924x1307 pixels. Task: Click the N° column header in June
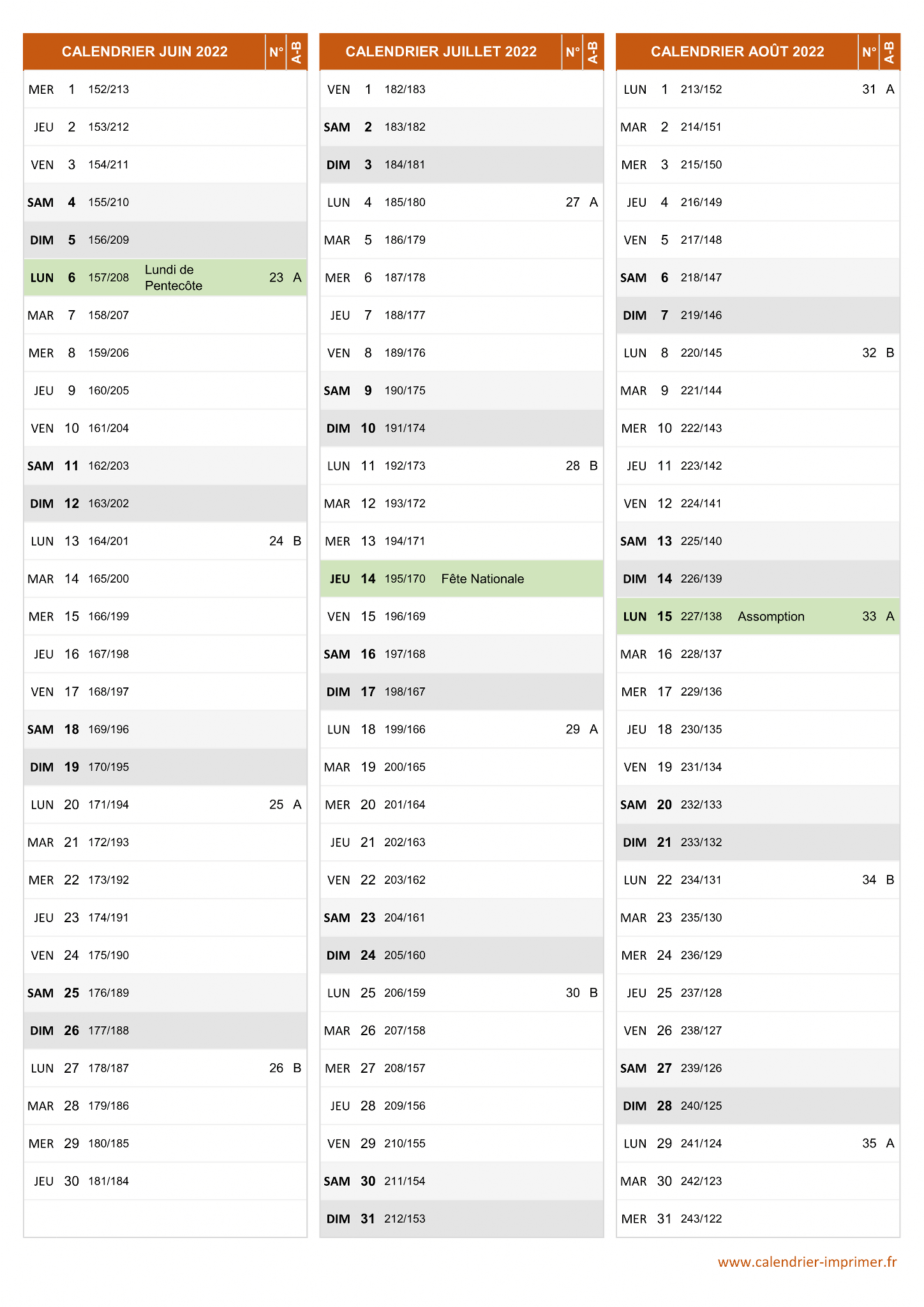tap(276, 52)
